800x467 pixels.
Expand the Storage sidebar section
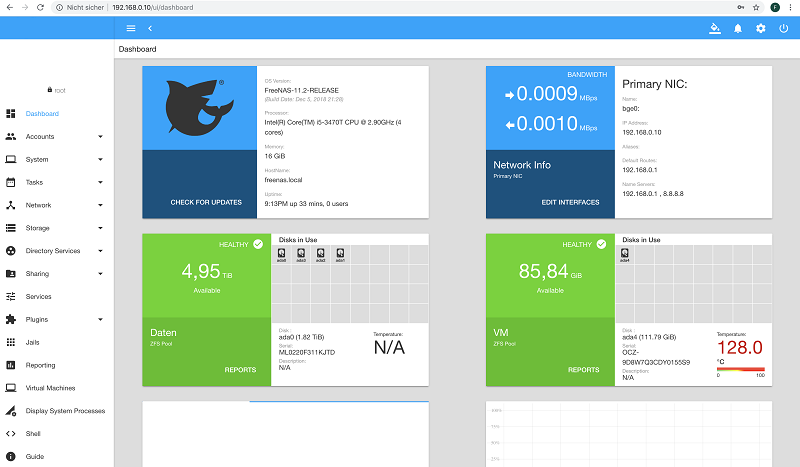[x=100, y=228]
